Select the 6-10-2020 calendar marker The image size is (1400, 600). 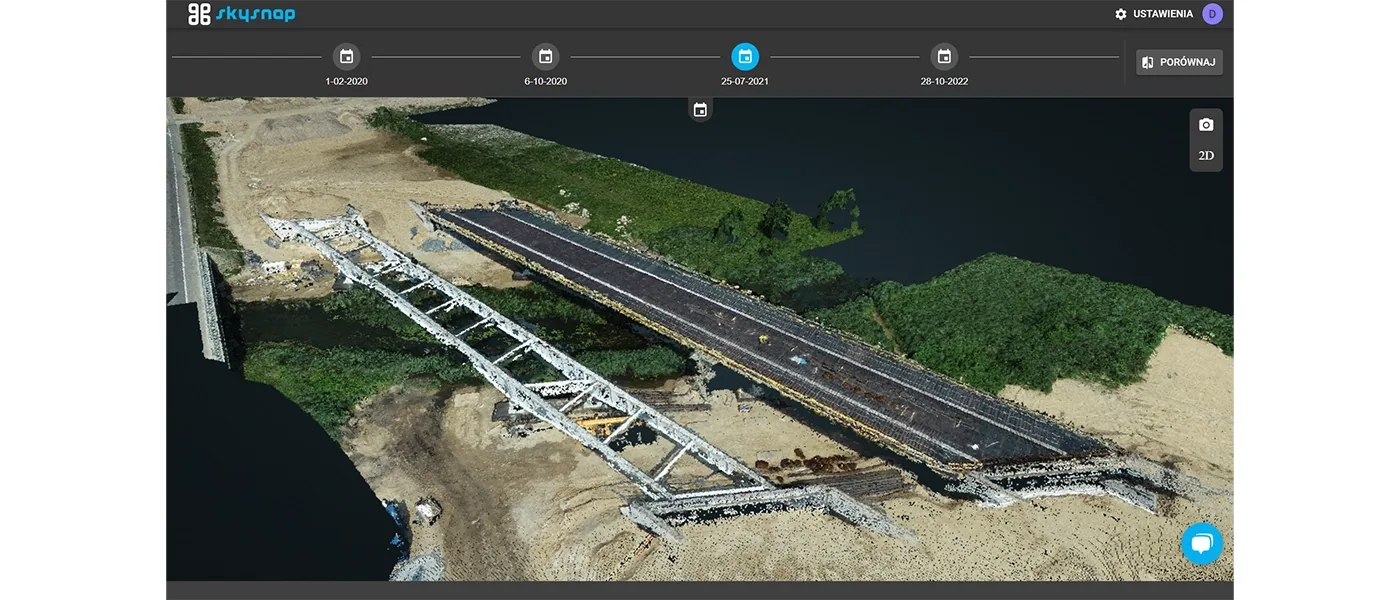pos(545,56)
